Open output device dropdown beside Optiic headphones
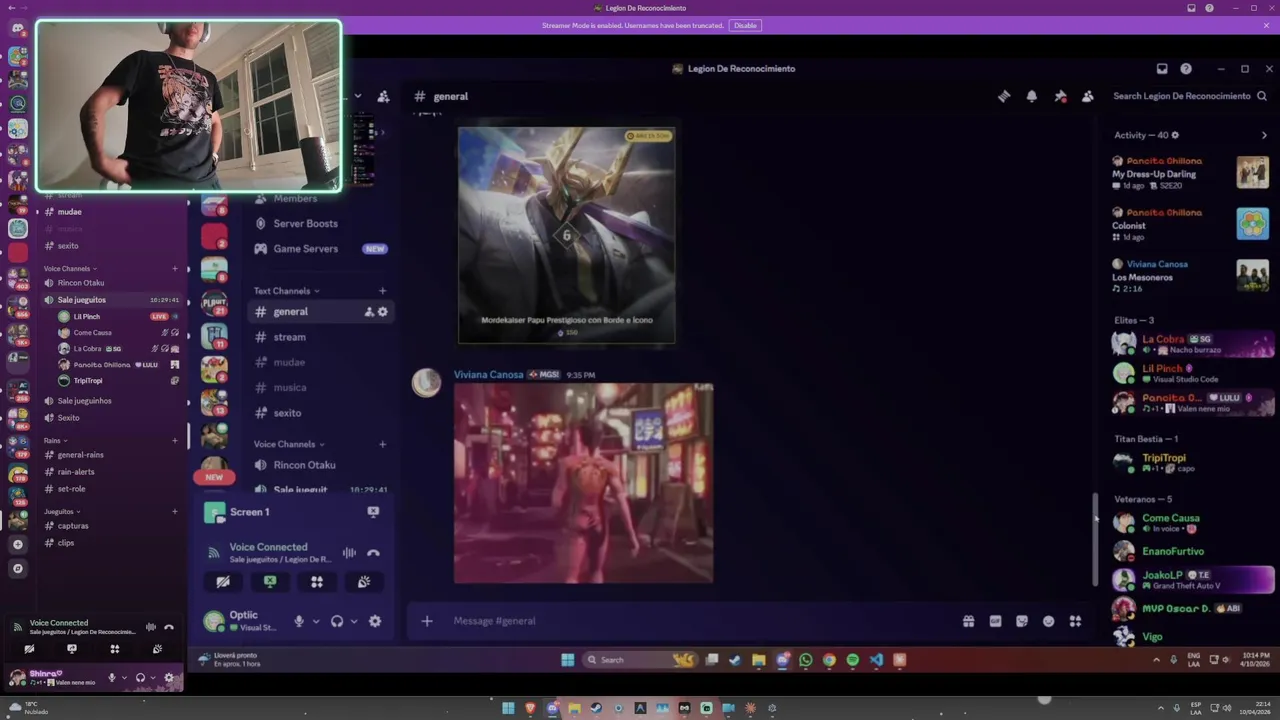The height and width of the screenshot is (720, 1280). point(354,621)
